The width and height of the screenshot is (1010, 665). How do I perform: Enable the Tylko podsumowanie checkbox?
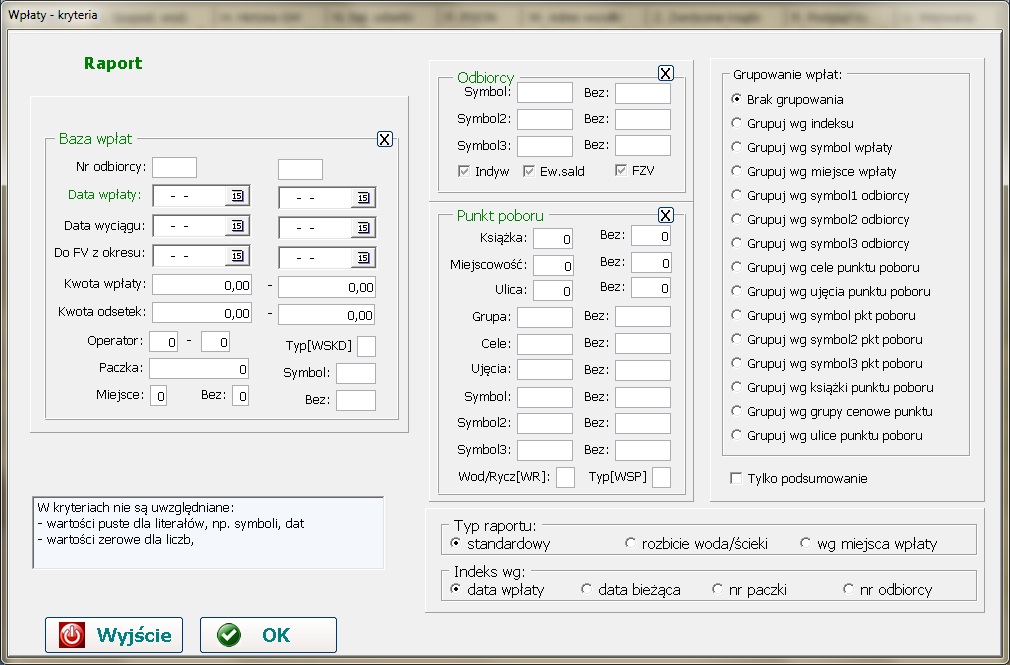click(x=737, y=479)
